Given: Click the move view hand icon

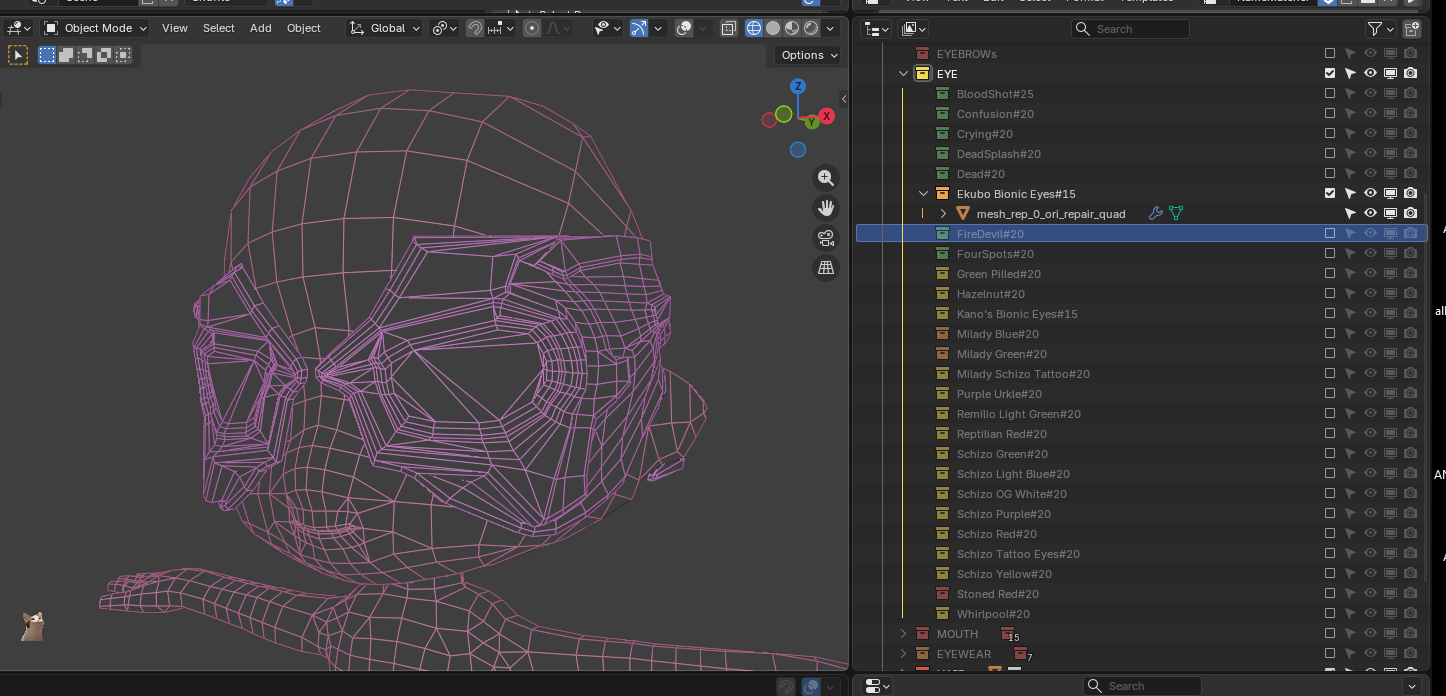Looking at the screenshot, I should [x=826, y=208].
